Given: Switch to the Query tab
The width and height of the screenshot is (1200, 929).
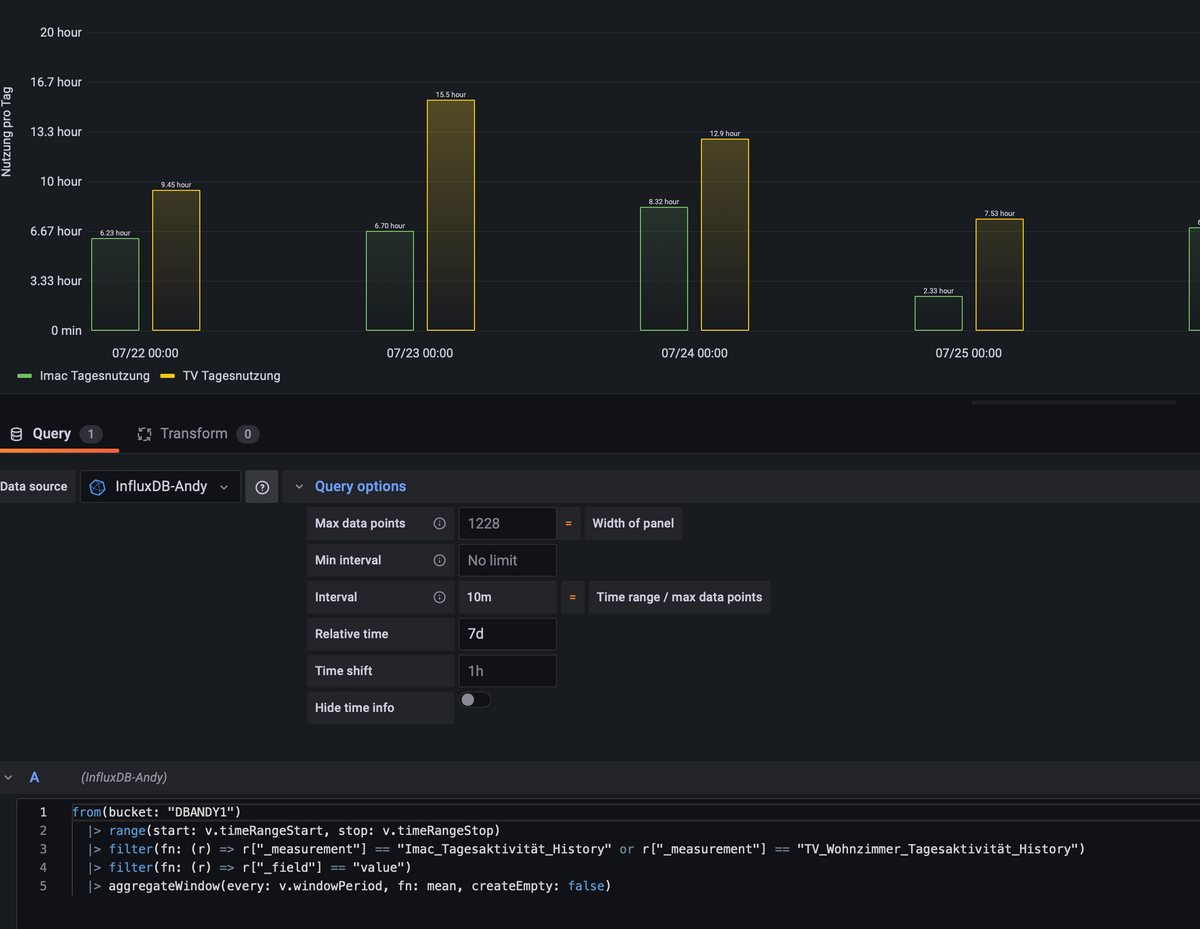Looking at the screenshot, I should pos(51,434).
